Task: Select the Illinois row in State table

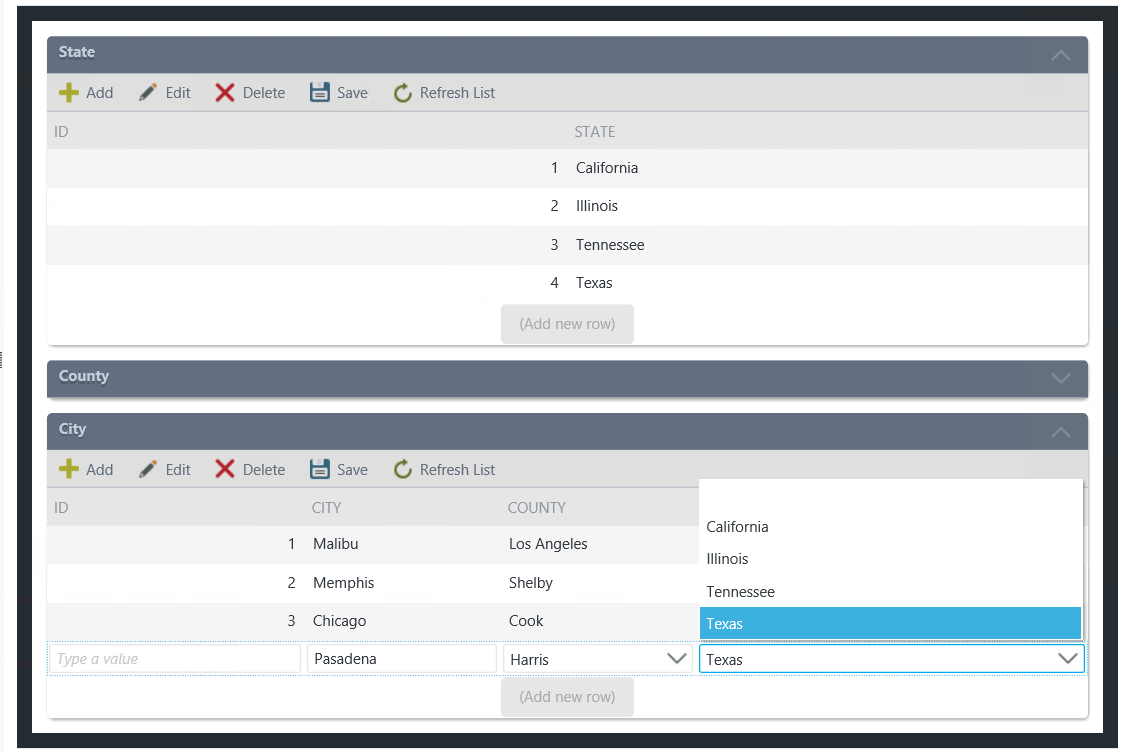Action: [x=567, y=207]
